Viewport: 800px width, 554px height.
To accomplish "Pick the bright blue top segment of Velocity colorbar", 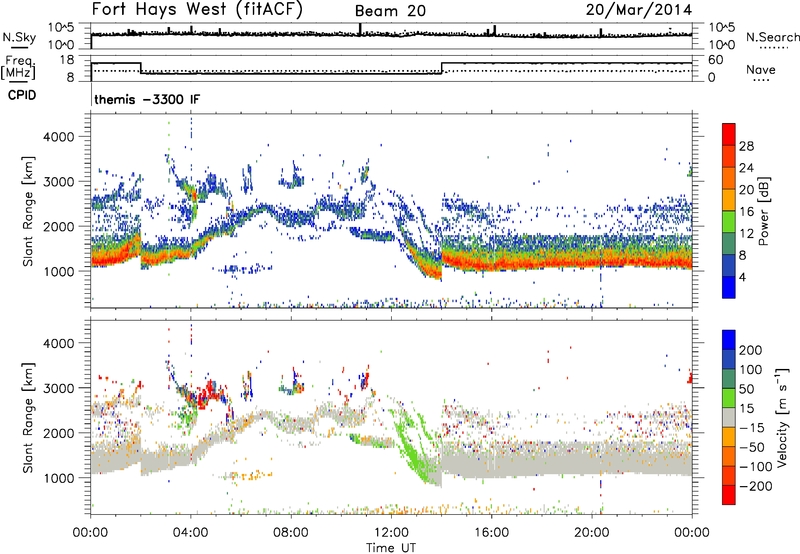I will pos(729,340).
